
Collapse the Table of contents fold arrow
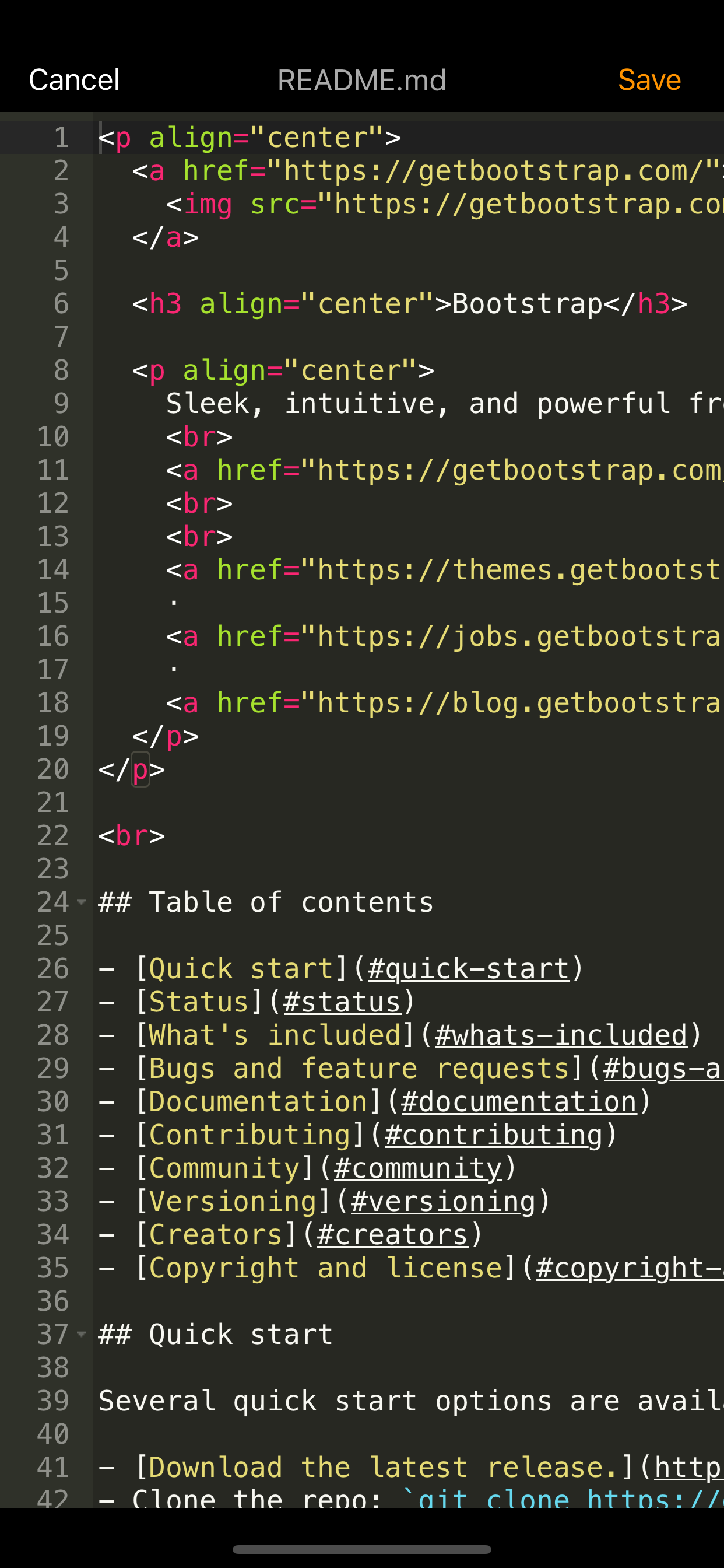82,902
